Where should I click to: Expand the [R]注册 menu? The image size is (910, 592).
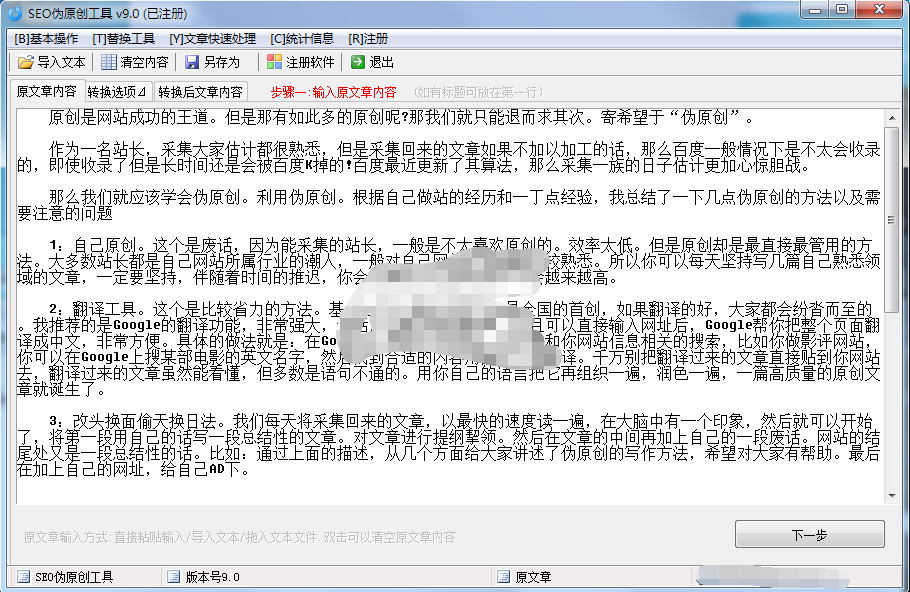(368, 39)
